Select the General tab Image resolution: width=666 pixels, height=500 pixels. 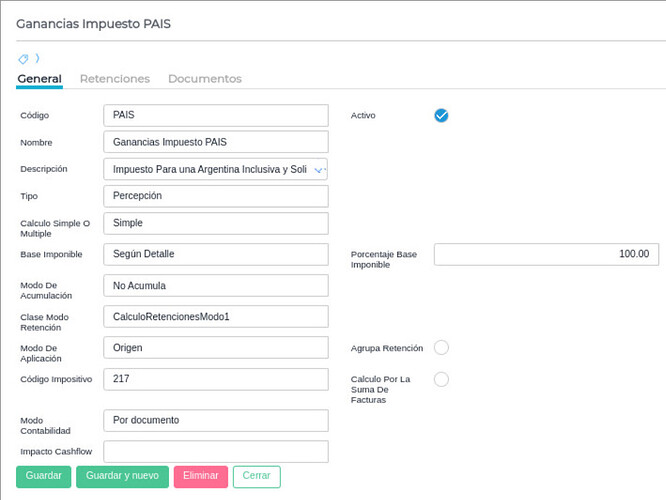(39, 78)
